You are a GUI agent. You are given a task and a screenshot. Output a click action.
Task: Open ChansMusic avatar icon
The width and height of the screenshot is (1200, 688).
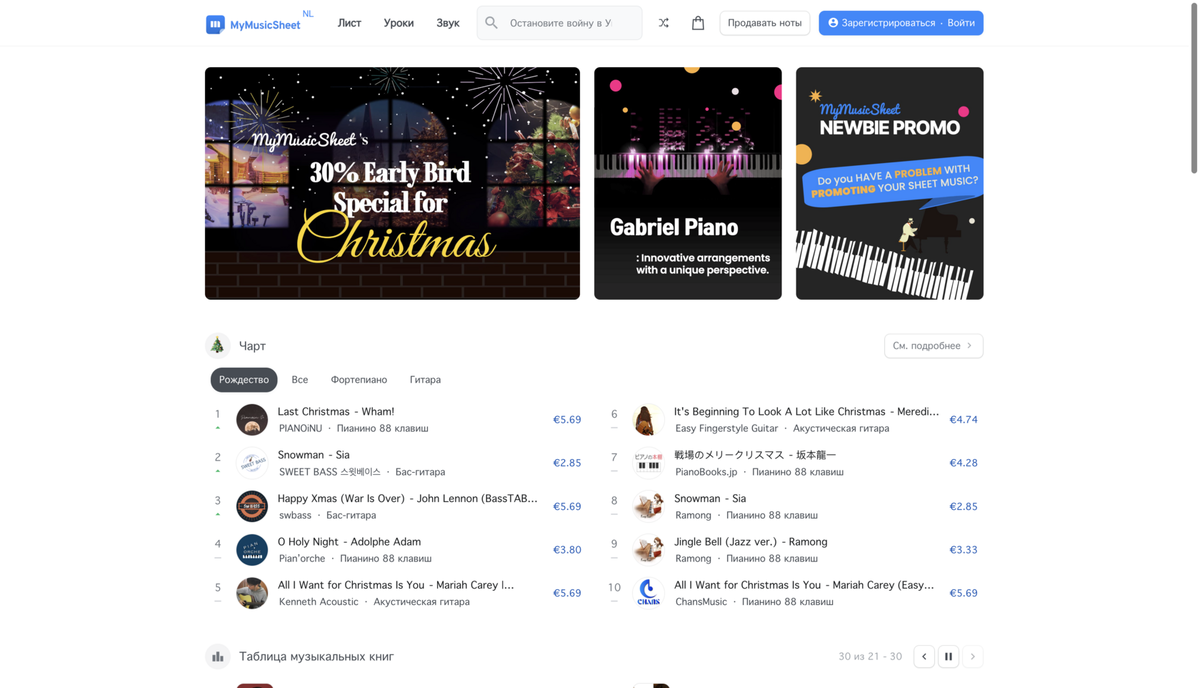(x=648, y=593)
